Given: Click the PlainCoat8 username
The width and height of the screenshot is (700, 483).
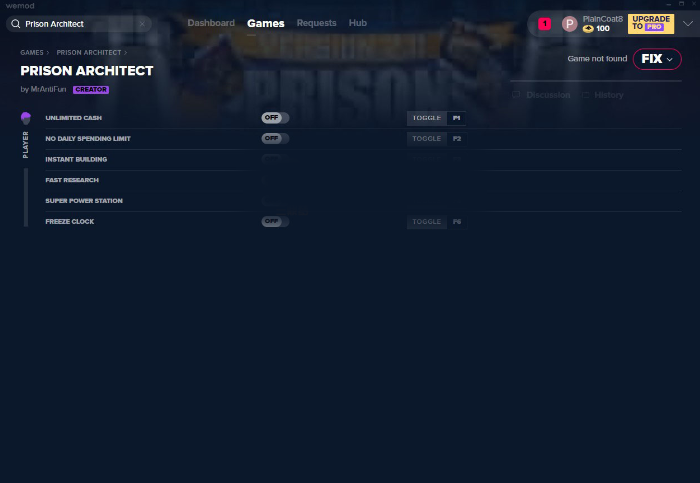Looking at the screenshot, I should (x=602, y=19).
